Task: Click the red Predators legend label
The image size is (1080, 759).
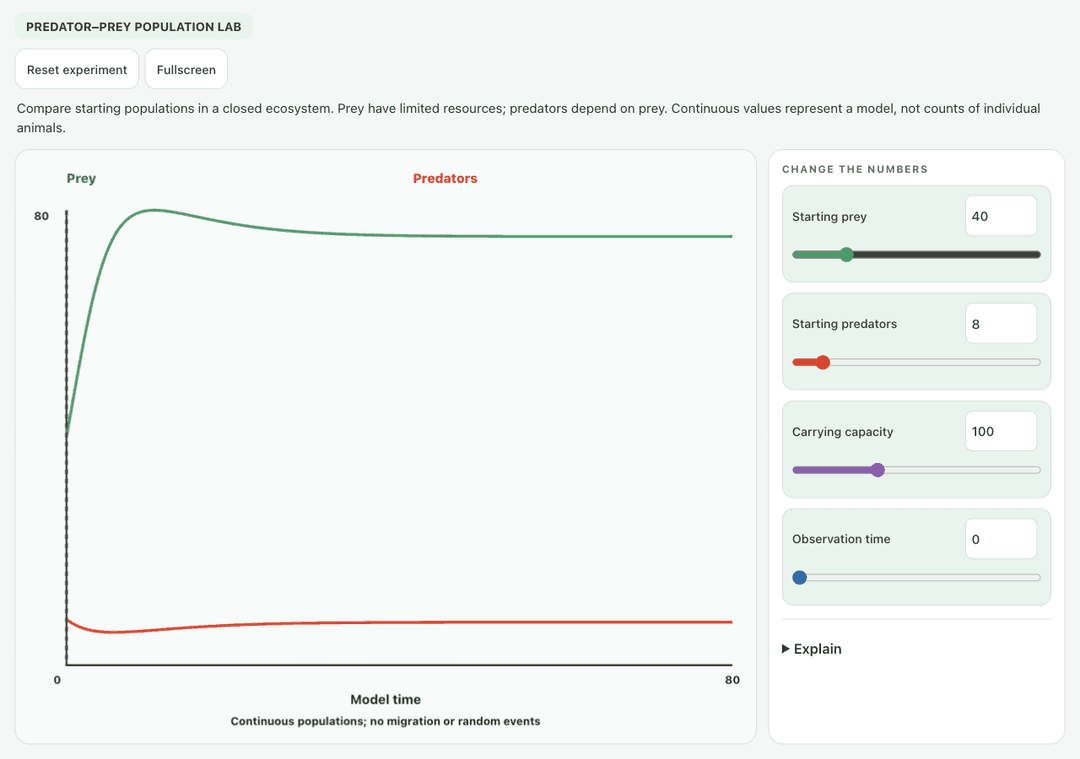Action: click(x=445, y=178)
